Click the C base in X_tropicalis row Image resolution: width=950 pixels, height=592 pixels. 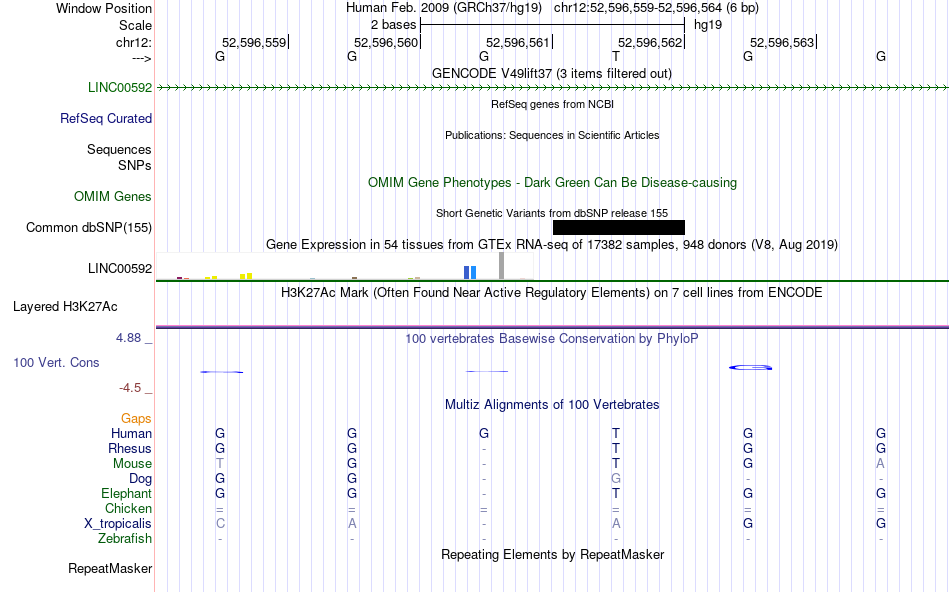tap(220, 524)
